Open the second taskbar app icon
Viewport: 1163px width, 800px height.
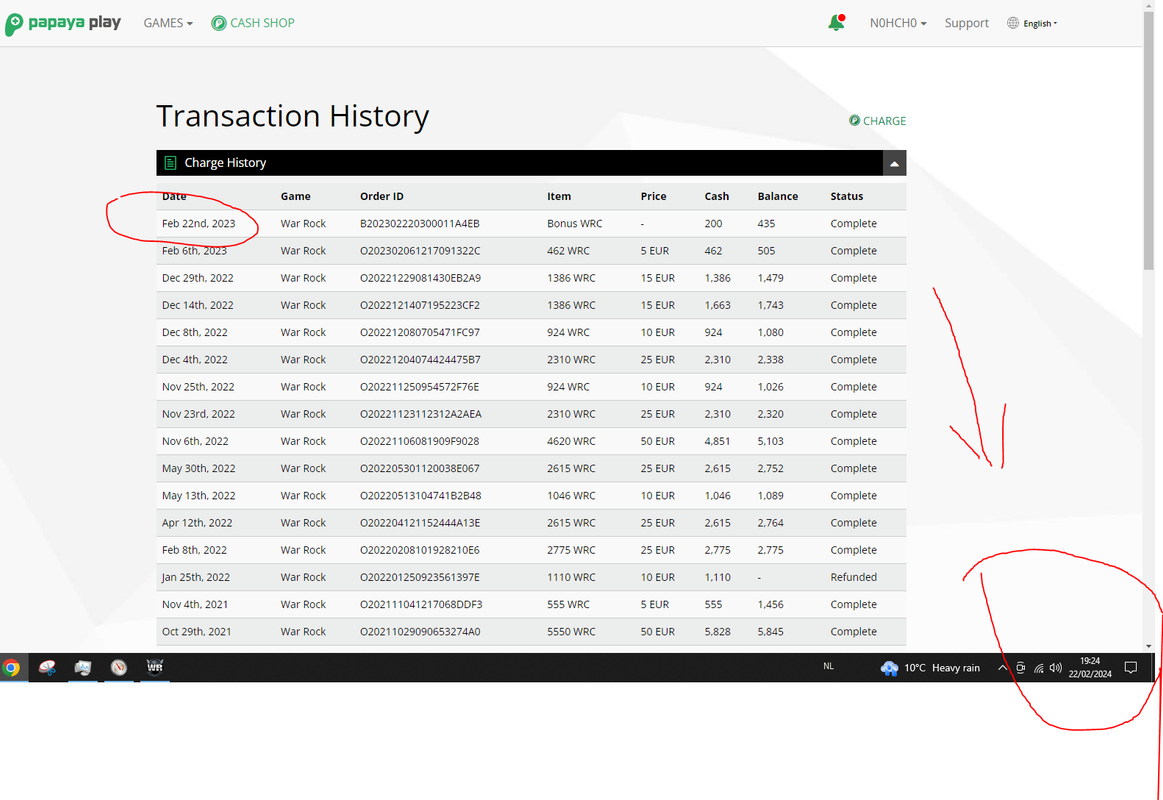[x=47, y=667]
